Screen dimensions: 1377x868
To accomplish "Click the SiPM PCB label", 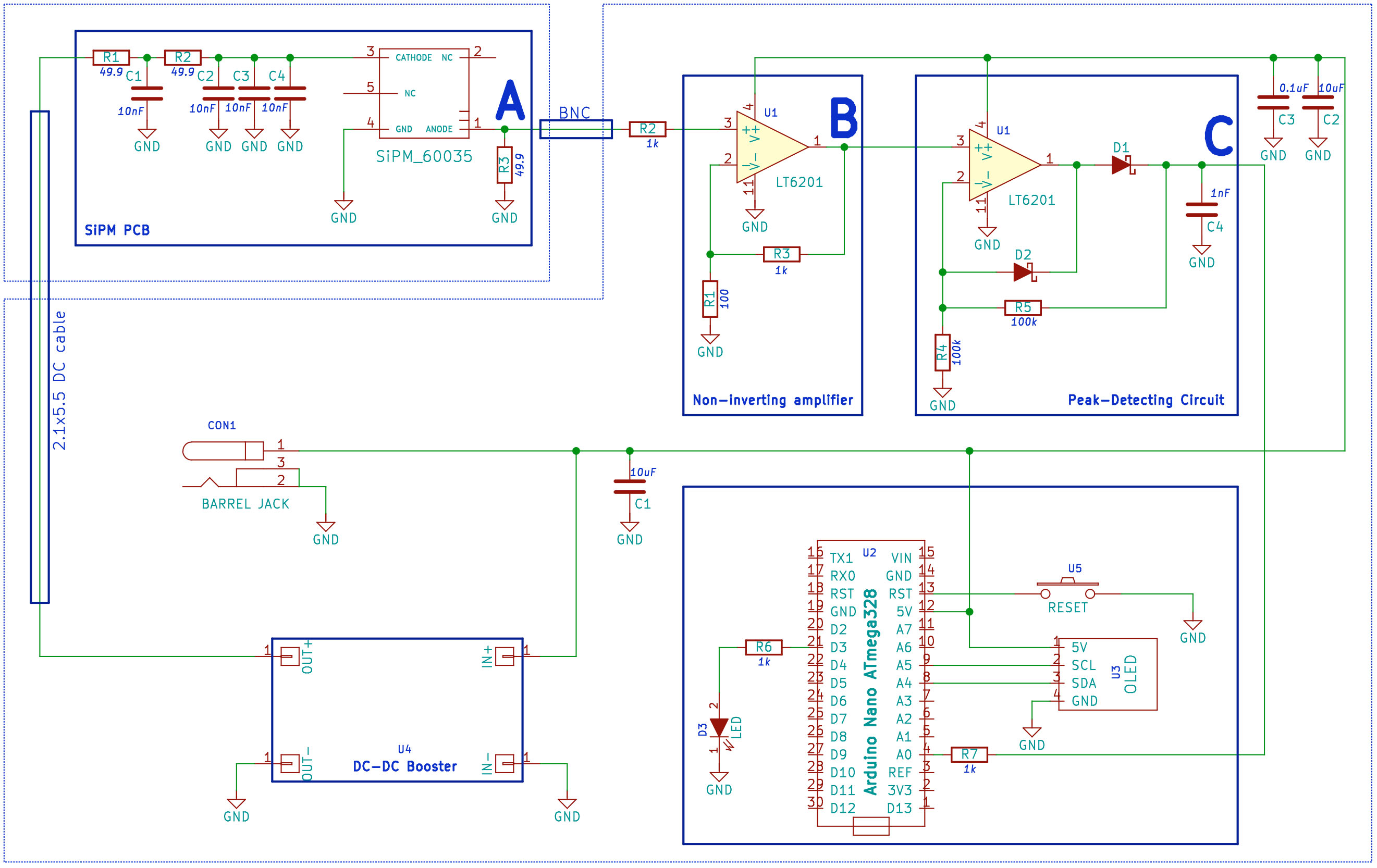I will 117,230.
